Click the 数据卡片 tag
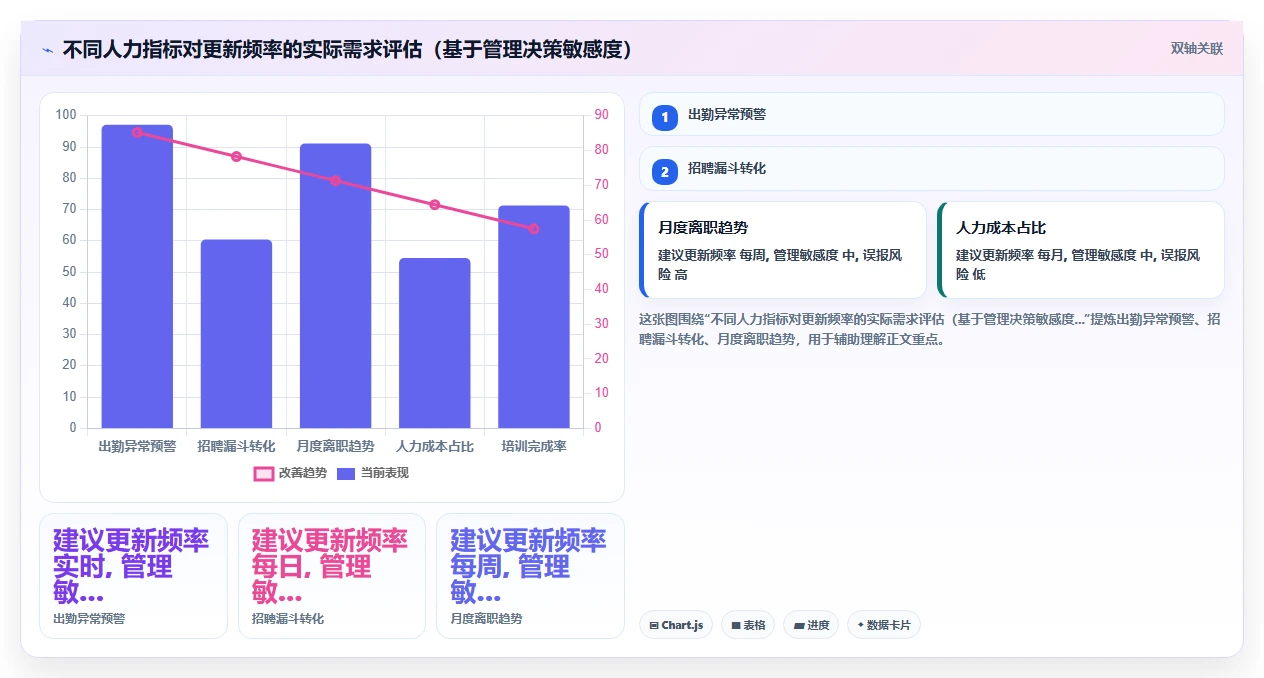This screenshot has width=1264, height=678. coord(884,625)
